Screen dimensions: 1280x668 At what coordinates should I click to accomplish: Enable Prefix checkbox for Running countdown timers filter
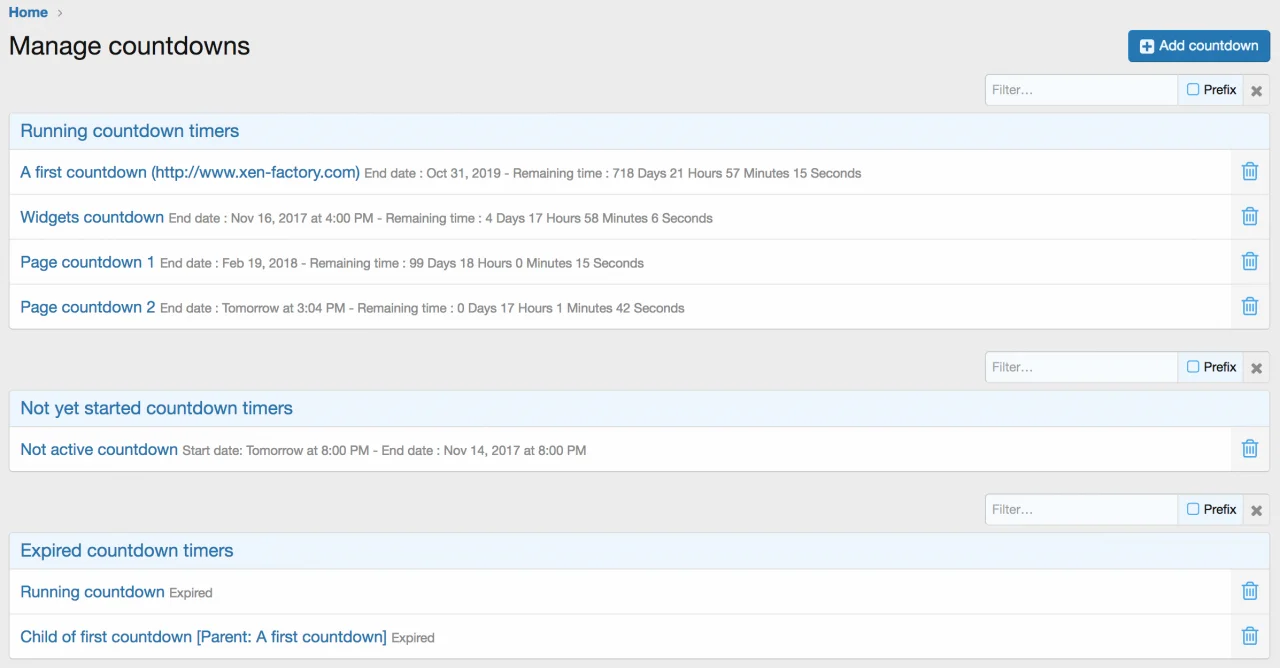click(x=1193, y=90)
